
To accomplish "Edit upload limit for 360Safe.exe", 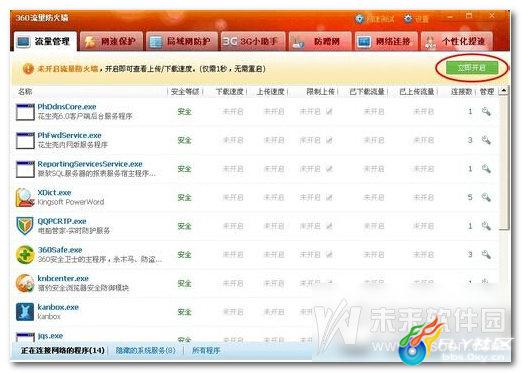I will [329, 255].
